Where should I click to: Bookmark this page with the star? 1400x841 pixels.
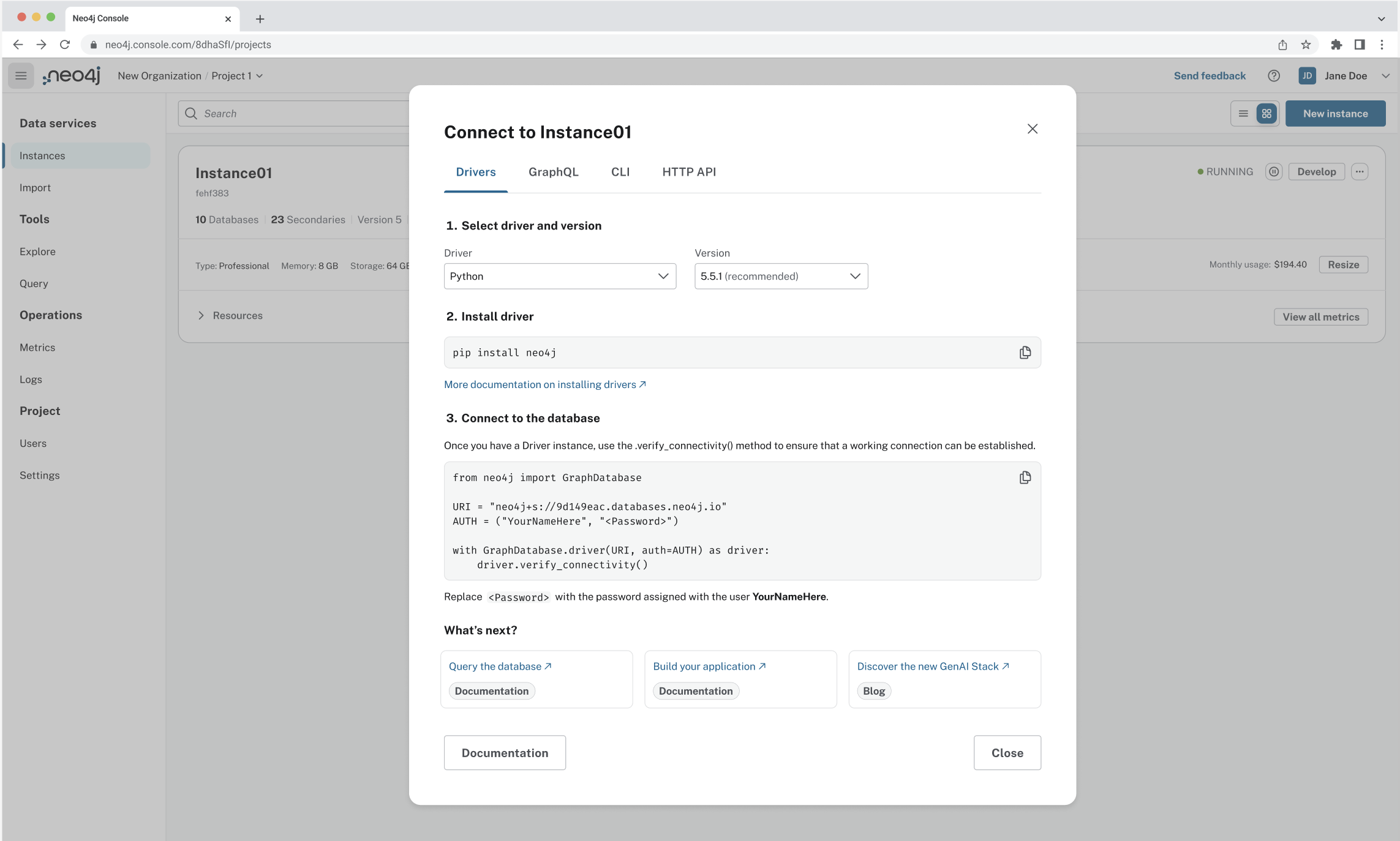(1306, 45)
